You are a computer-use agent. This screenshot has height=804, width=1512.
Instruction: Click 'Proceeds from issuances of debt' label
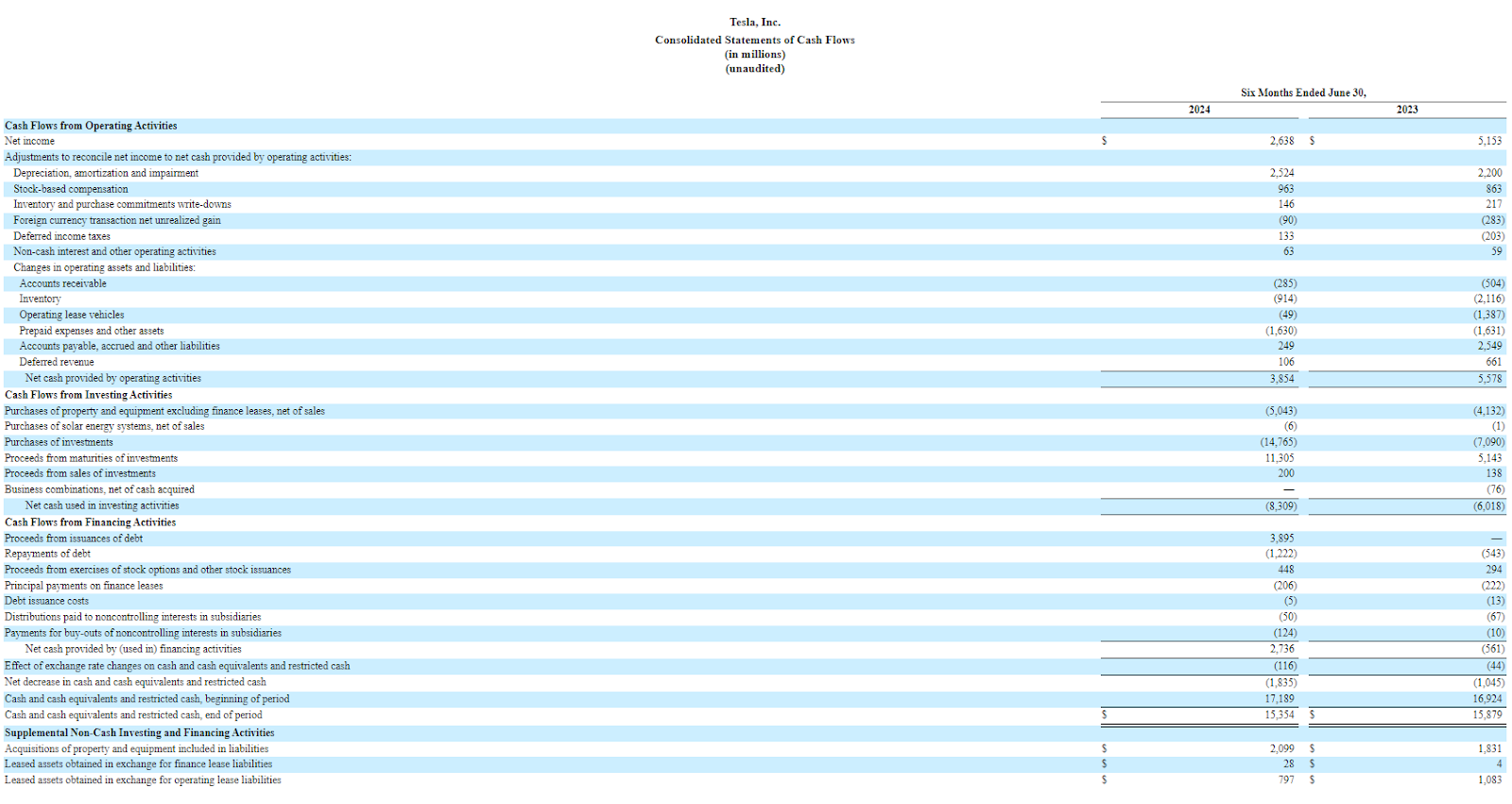74,539
